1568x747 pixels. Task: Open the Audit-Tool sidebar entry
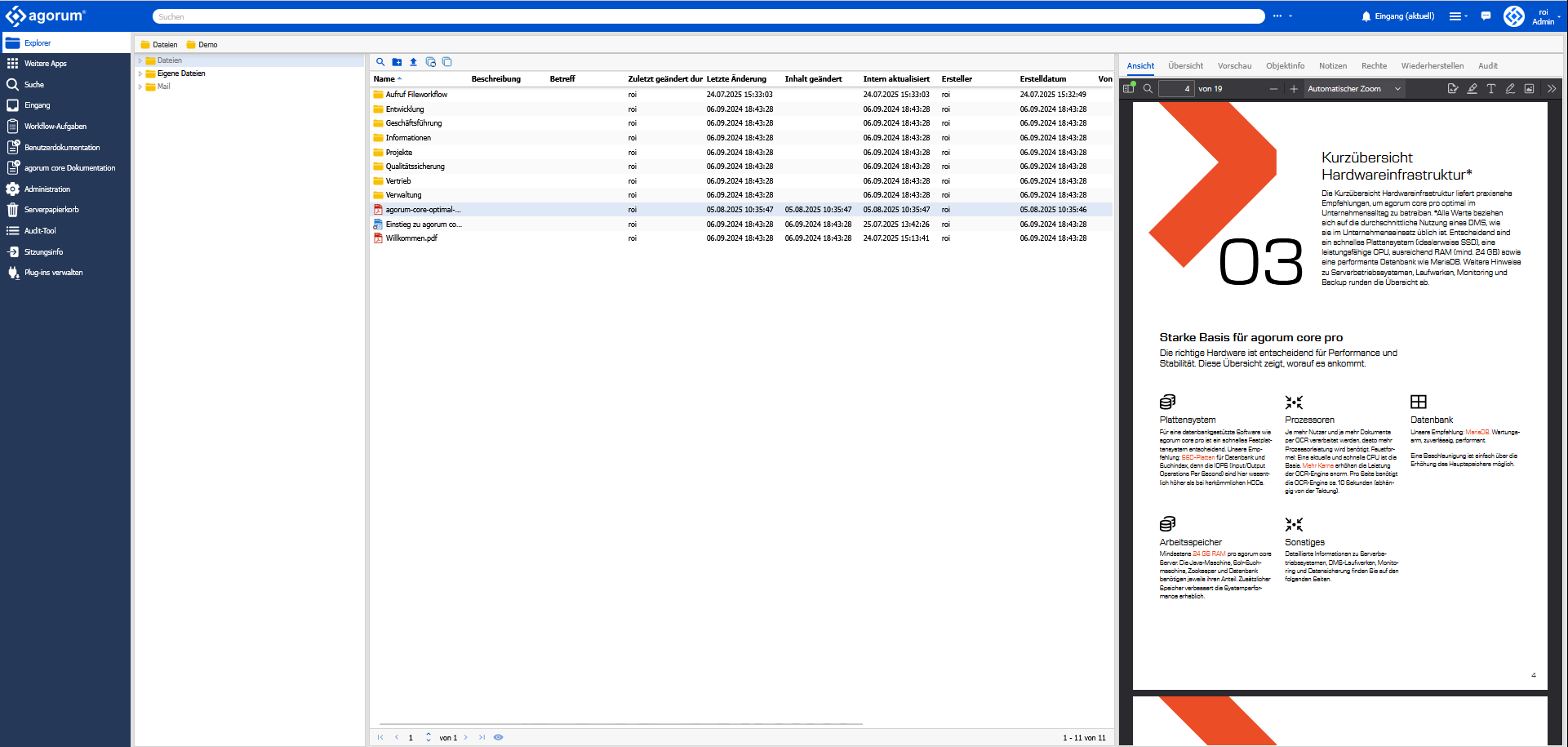coord(65,231)
